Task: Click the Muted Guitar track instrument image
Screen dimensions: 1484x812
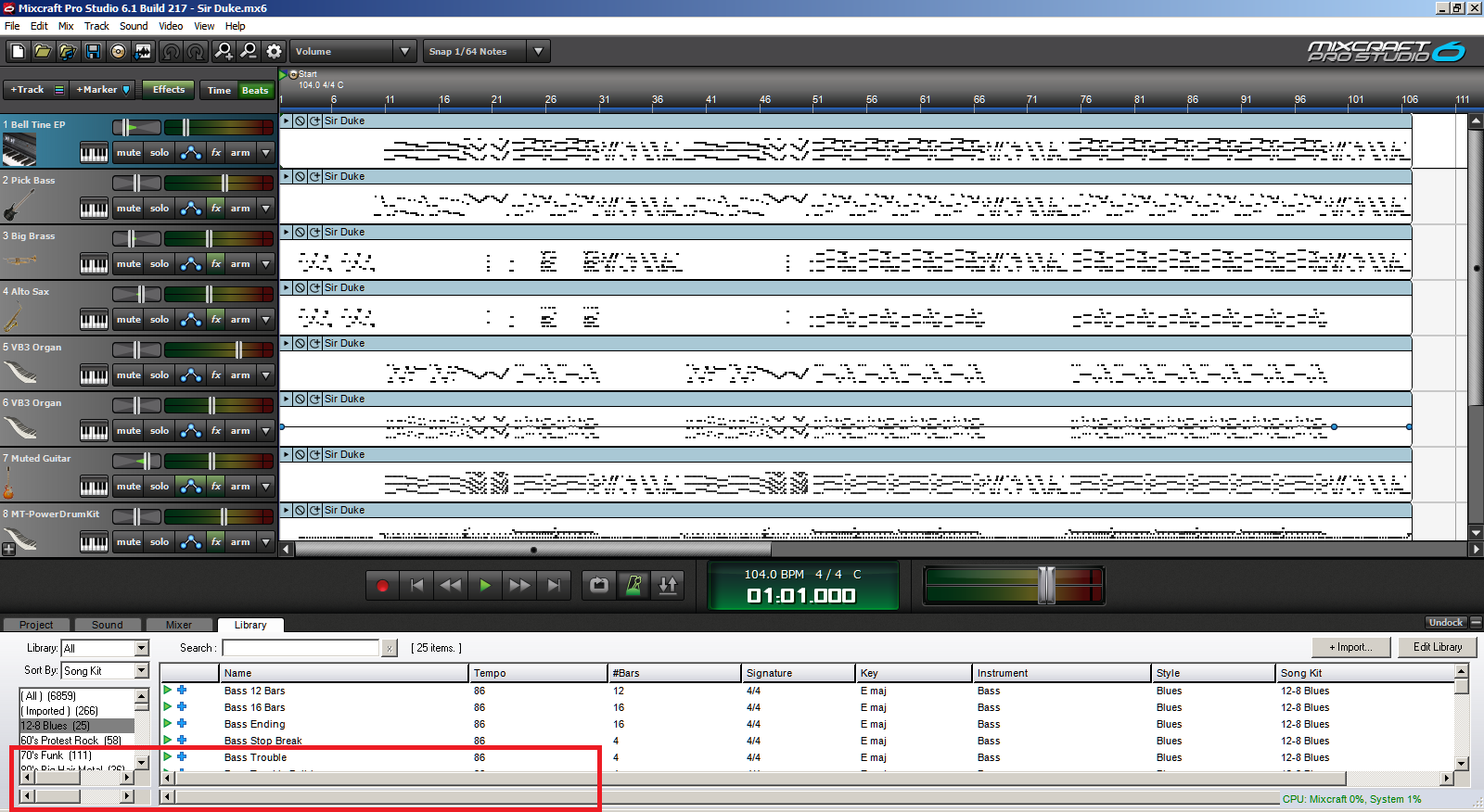Action: [x=9, y=482]
